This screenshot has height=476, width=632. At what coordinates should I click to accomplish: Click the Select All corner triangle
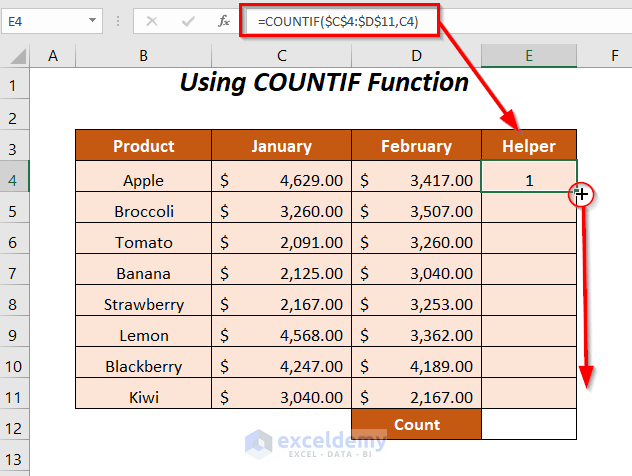pos(16,57)
